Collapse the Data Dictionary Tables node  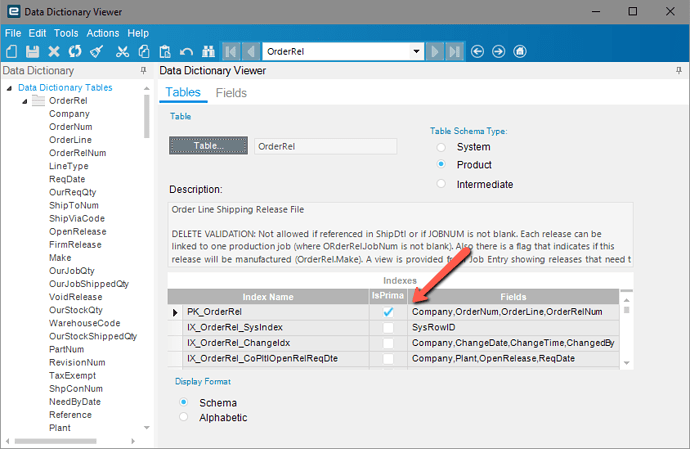(x=9, y=88)
